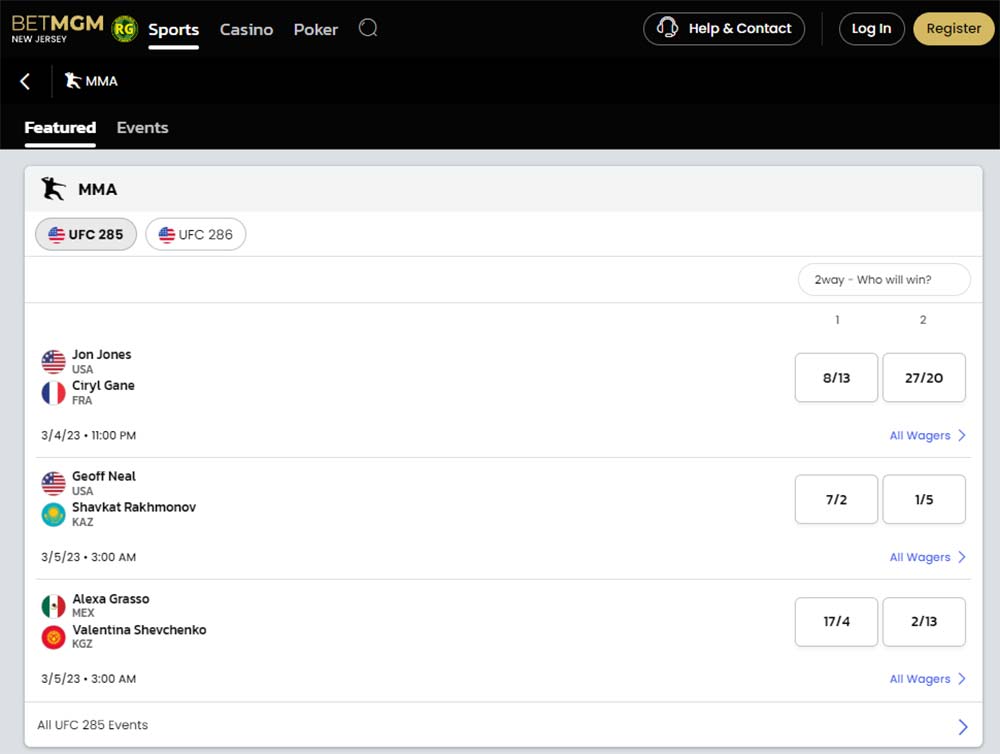Click the Valentina Shevchenko fighter name
The height and width of the screenshot is (754, 1000).
[139, 630]
